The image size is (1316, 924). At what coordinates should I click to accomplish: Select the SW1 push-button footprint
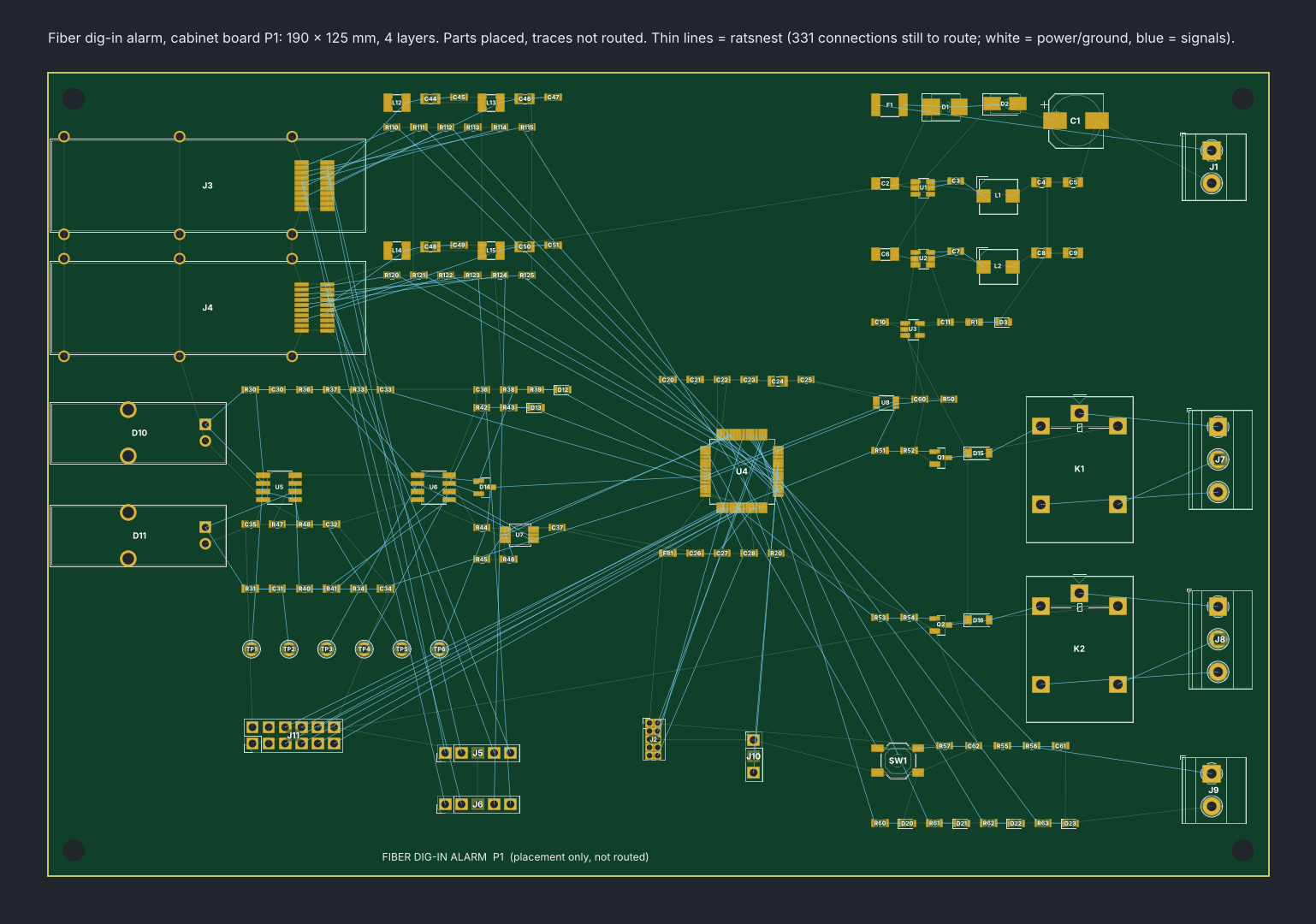(898, 761)
